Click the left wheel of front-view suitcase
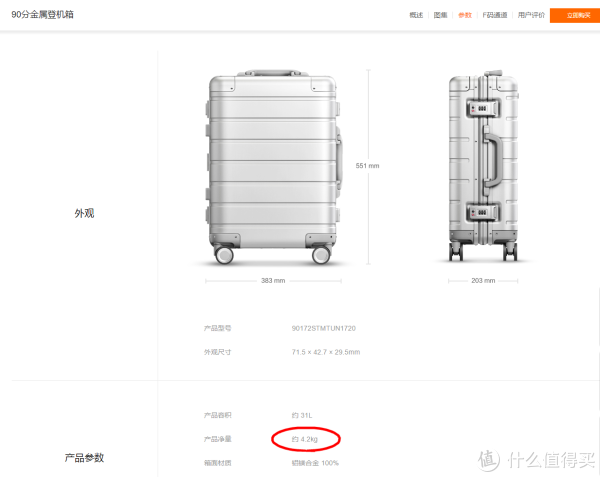The width and height of the screenshot is (600, 477). point(224,255)
